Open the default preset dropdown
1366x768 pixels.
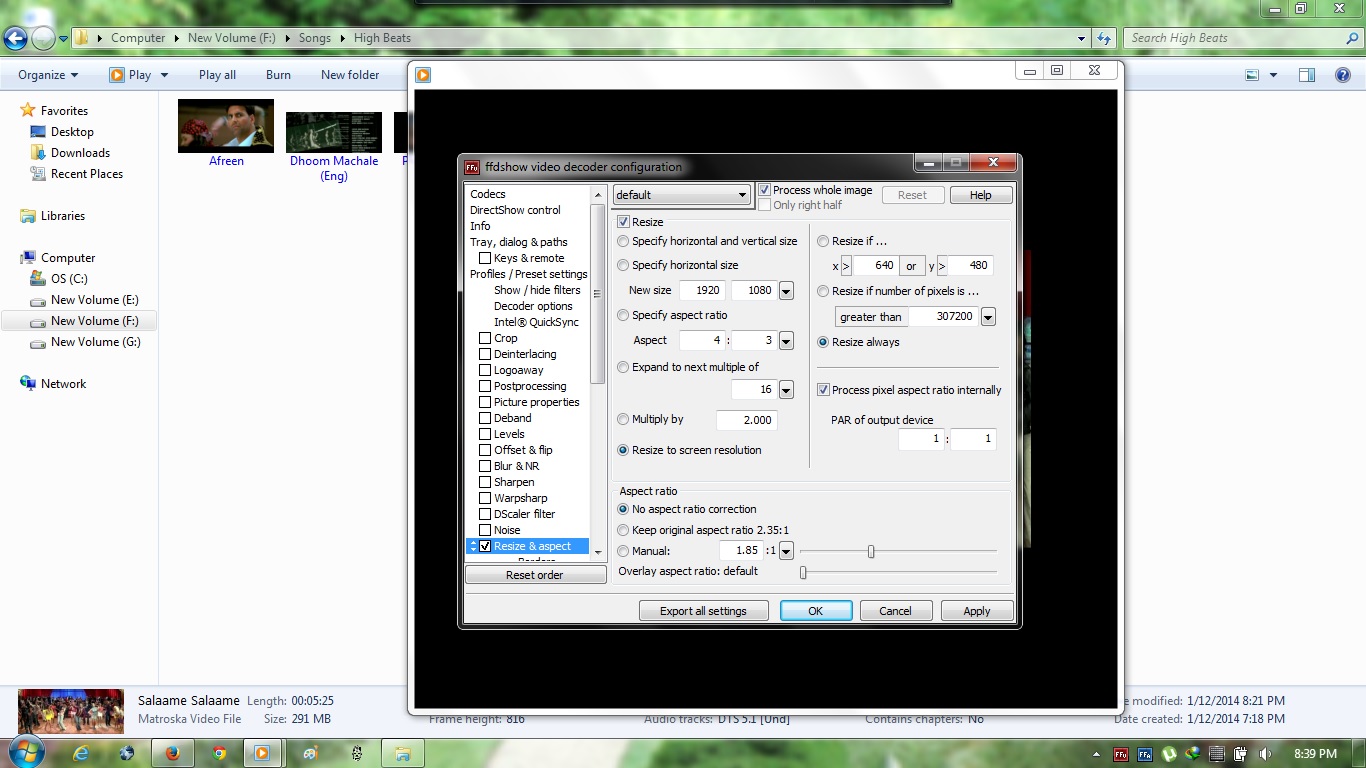743,195
